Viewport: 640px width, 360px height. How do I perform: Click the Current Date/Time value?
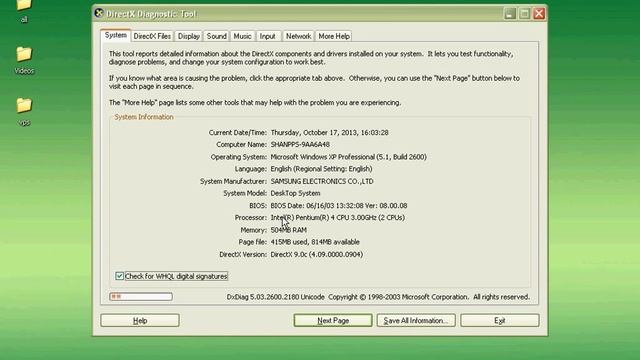(329, 133)
